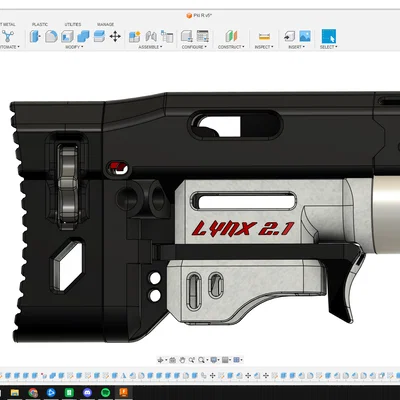Switch to the Plastic tab
The height and width of the screenshot is (400, 400).
click(x=40, y=24)
